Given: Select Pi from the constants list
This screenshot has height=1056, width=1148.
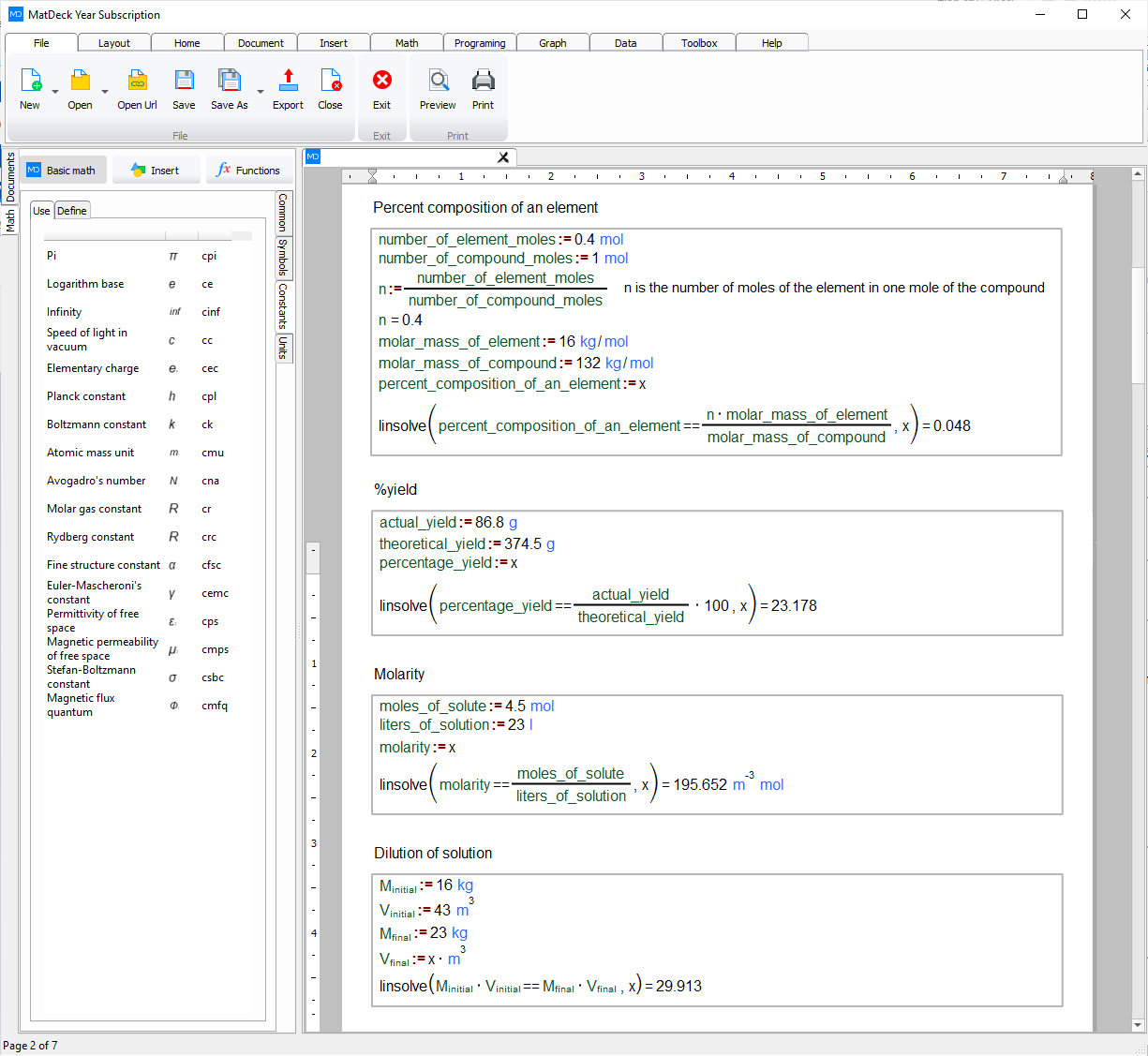Looking at the screenshot, I should [x=52, y=255].
